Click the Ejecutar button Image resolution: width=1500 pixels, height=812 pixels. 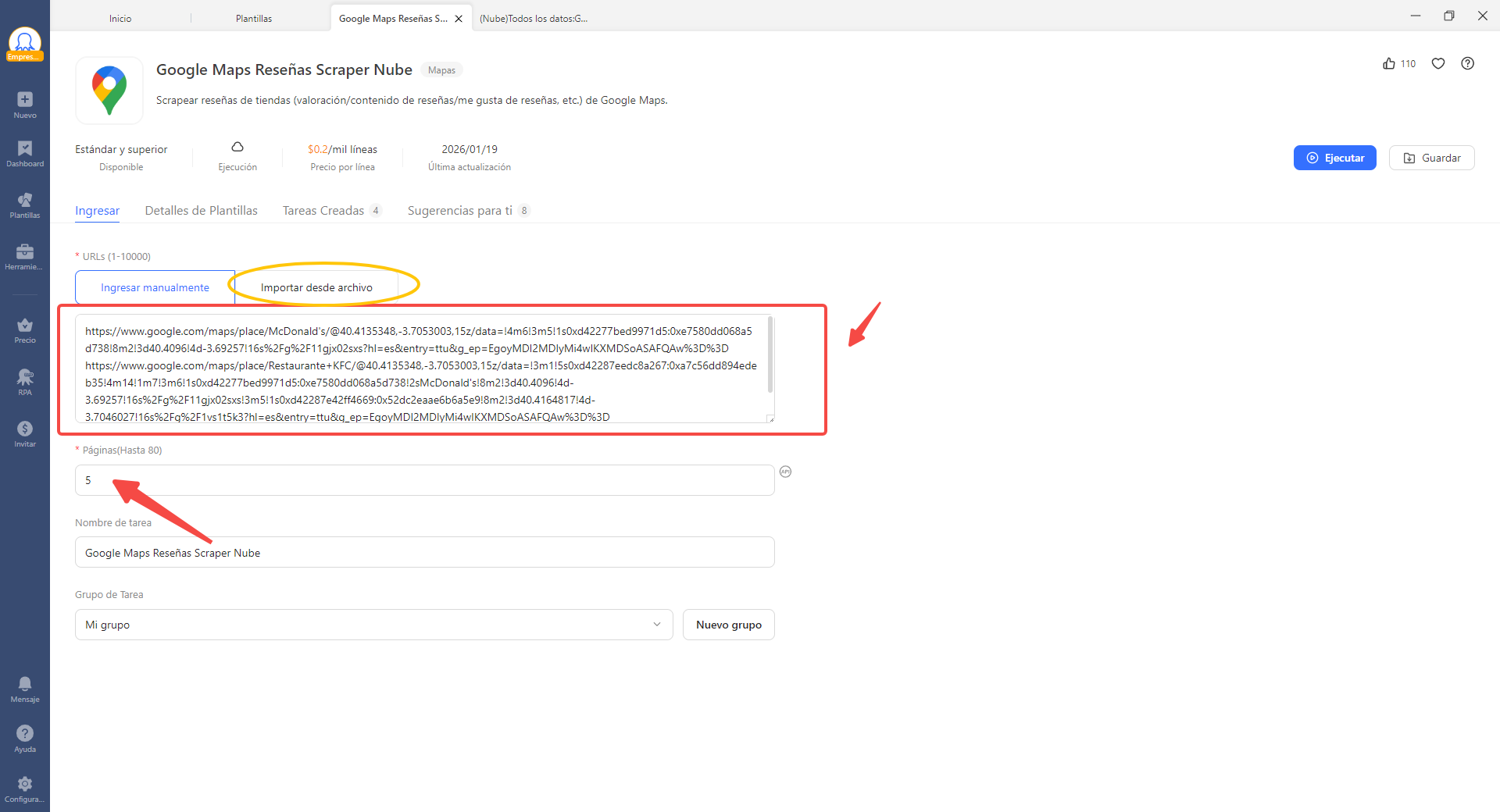pyautogui.click(x=1335, y=157)
